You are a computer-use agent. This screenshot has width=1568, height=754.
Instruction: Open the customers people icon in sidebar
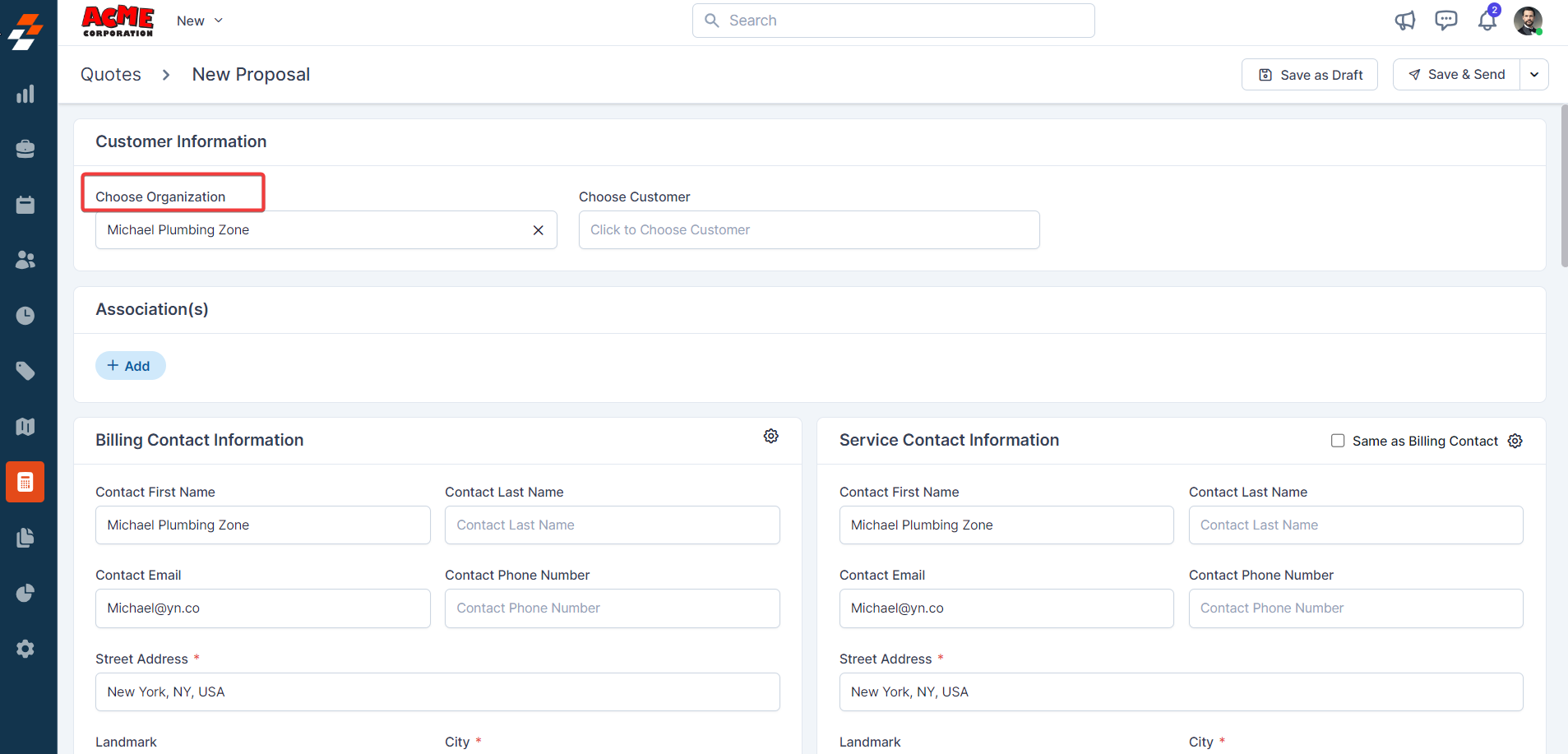[25, 260]
